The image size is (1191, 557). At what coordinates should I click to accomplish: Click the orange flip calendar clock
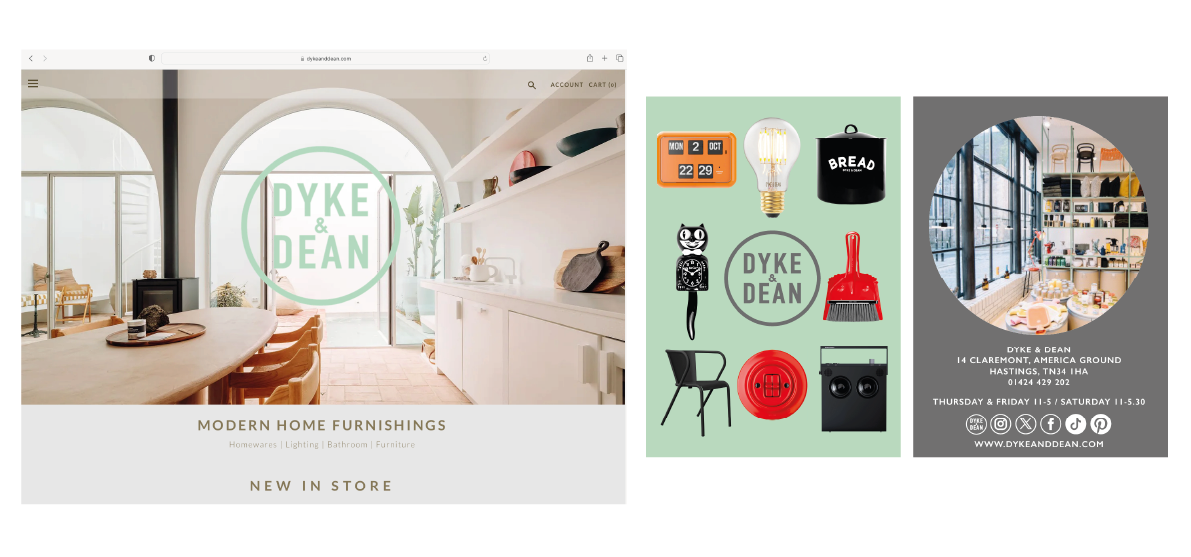click(x=696, y=160)
